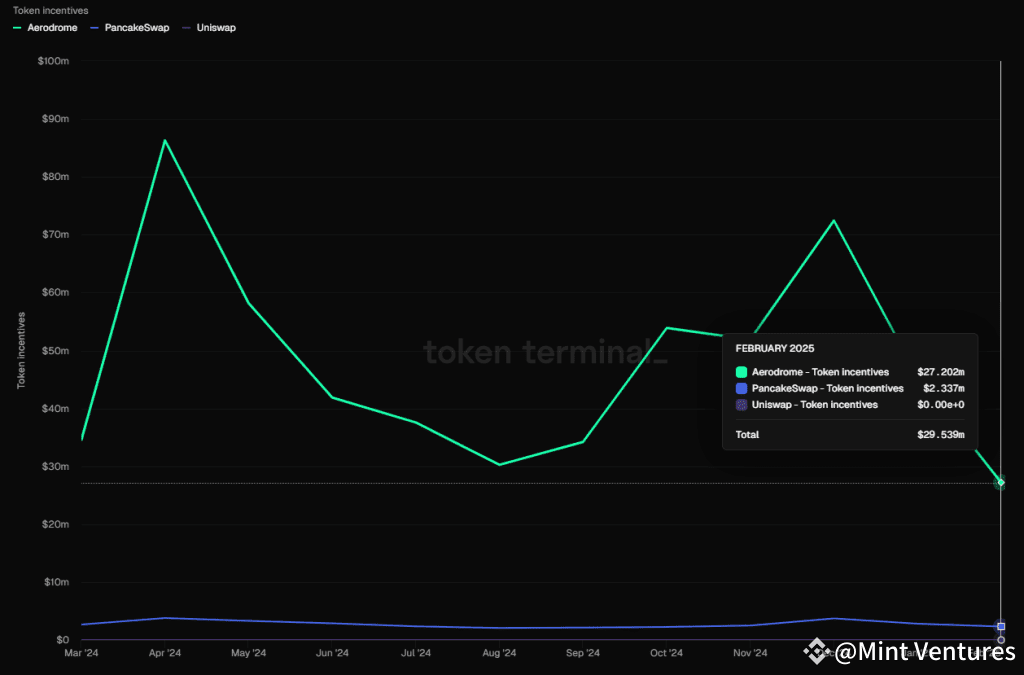Click the '$2.337m' PancakeSwap value
1024x675 pixels.
(x=944, y=388)
